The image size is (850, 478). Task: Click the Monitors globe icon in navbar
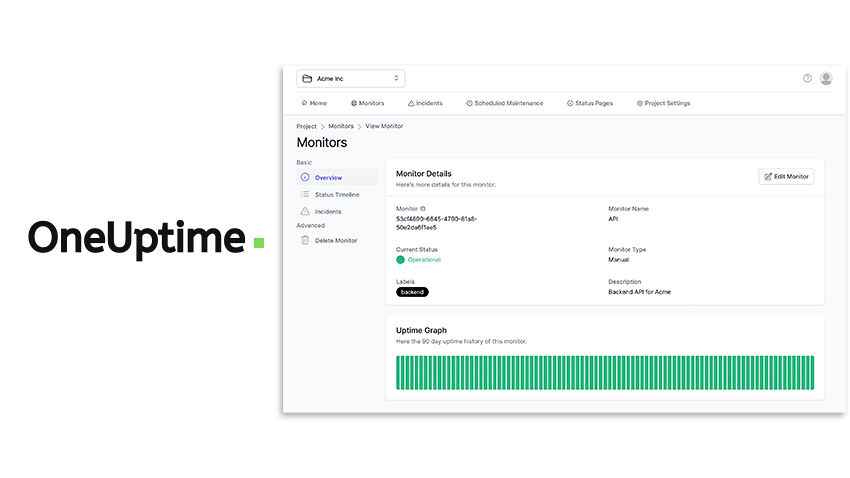tap(353, 103)
